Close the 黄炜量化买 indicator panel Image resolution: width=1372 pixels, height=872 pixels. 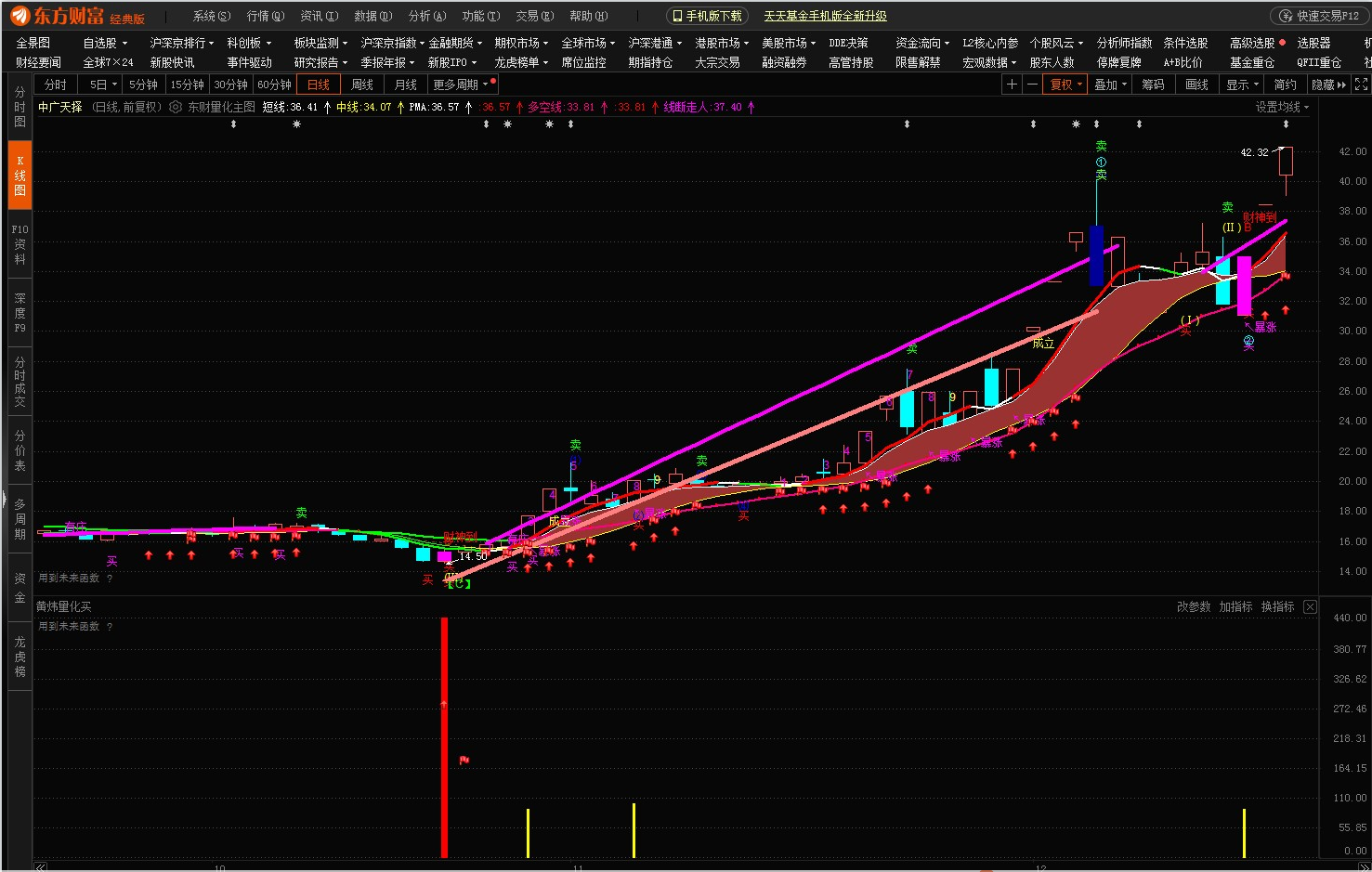[1310, 606]
